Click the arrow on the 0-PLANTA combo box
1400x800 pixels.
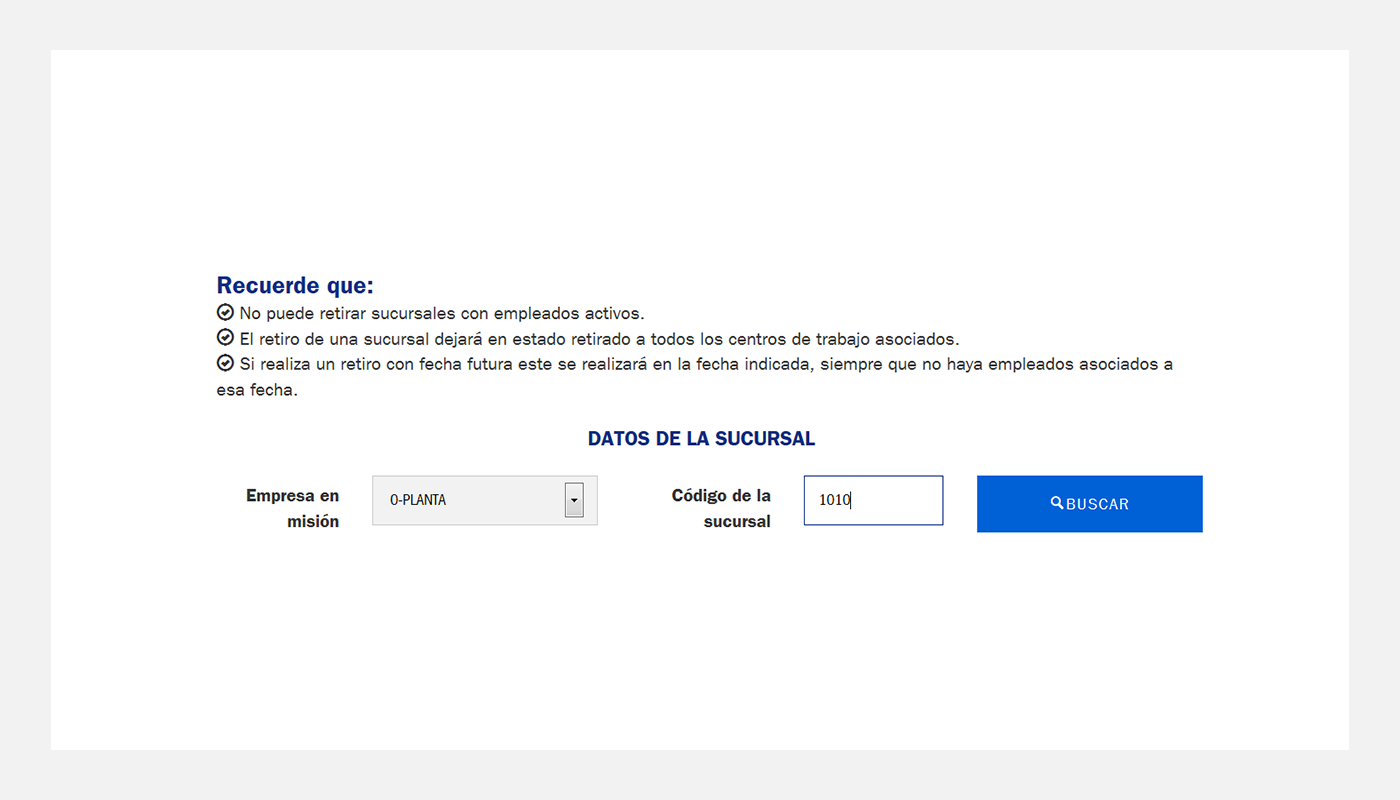(x=574, y=500)
